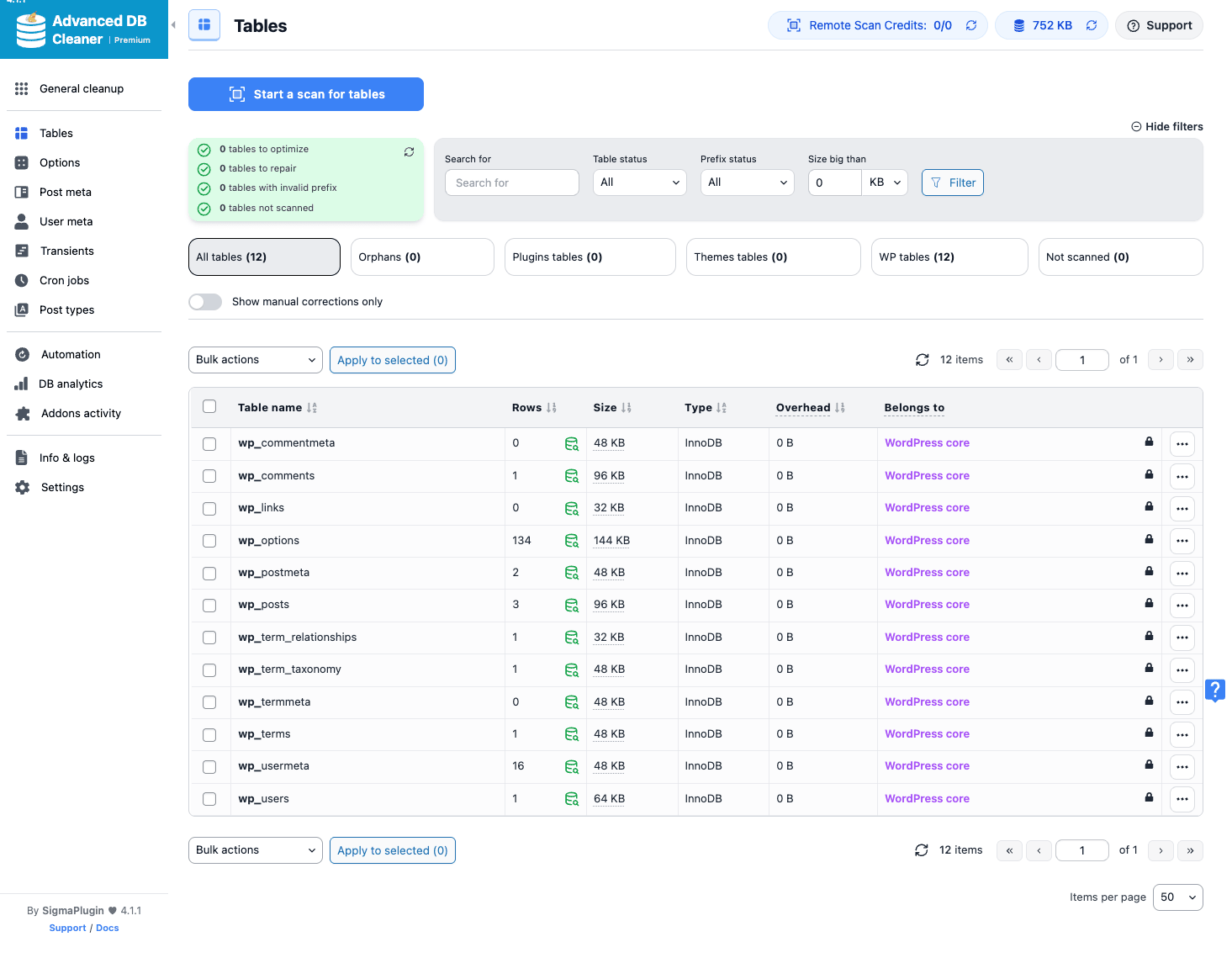Click the Search for input field

coord(512,183)
